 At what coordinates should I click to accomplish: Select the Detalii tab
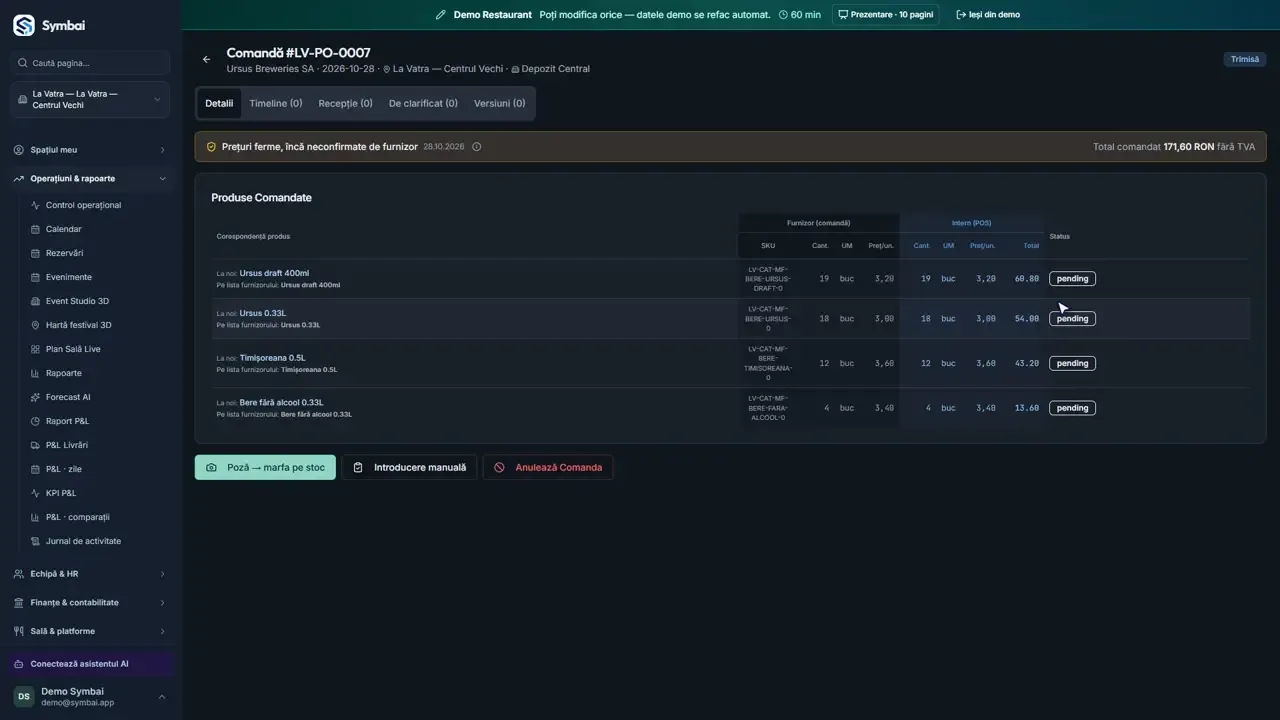(x=219, y=103)
